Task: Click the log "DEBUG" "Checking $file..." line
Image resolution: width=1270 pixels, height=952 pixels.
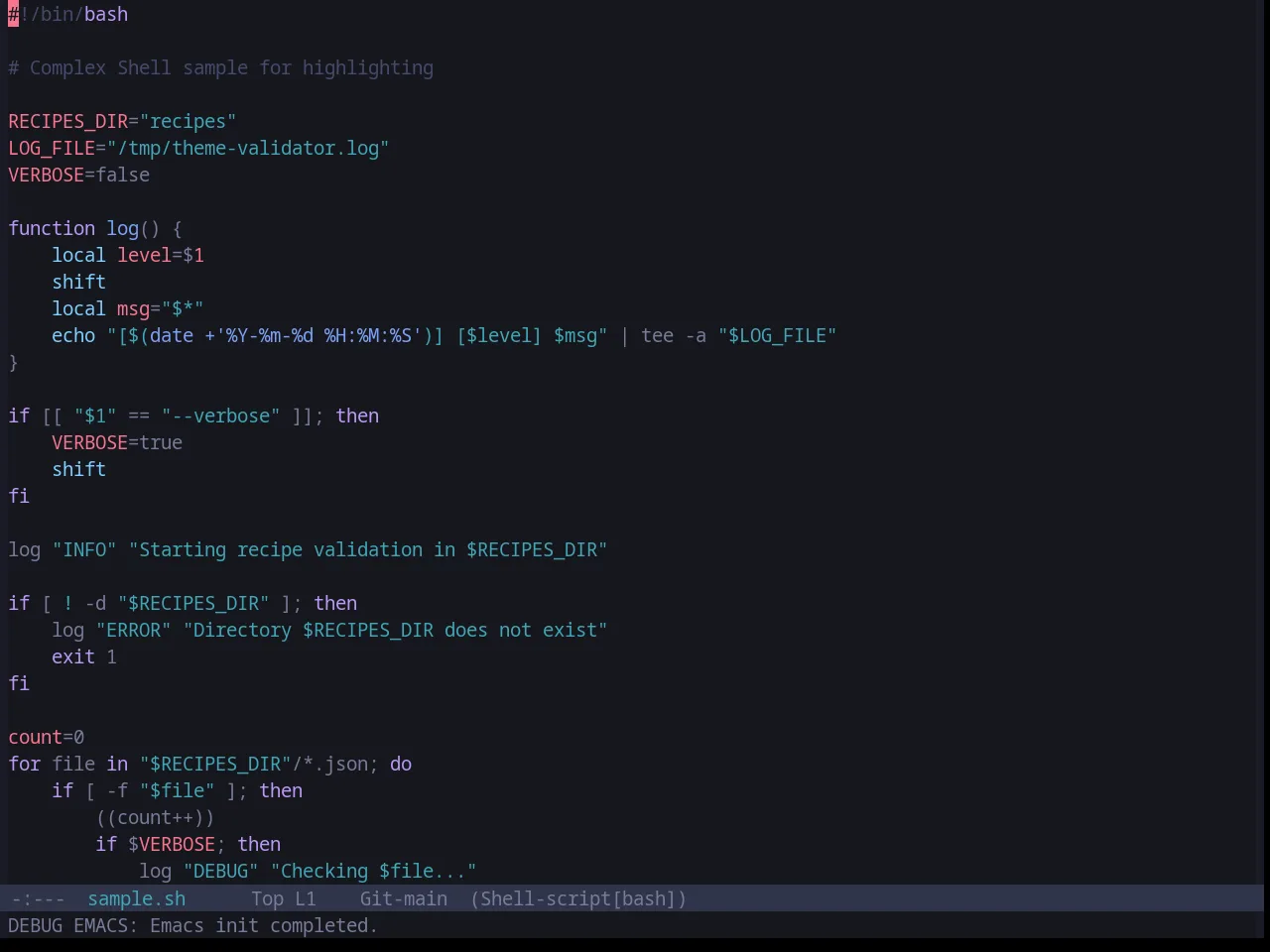Action: tap(308, 871)
